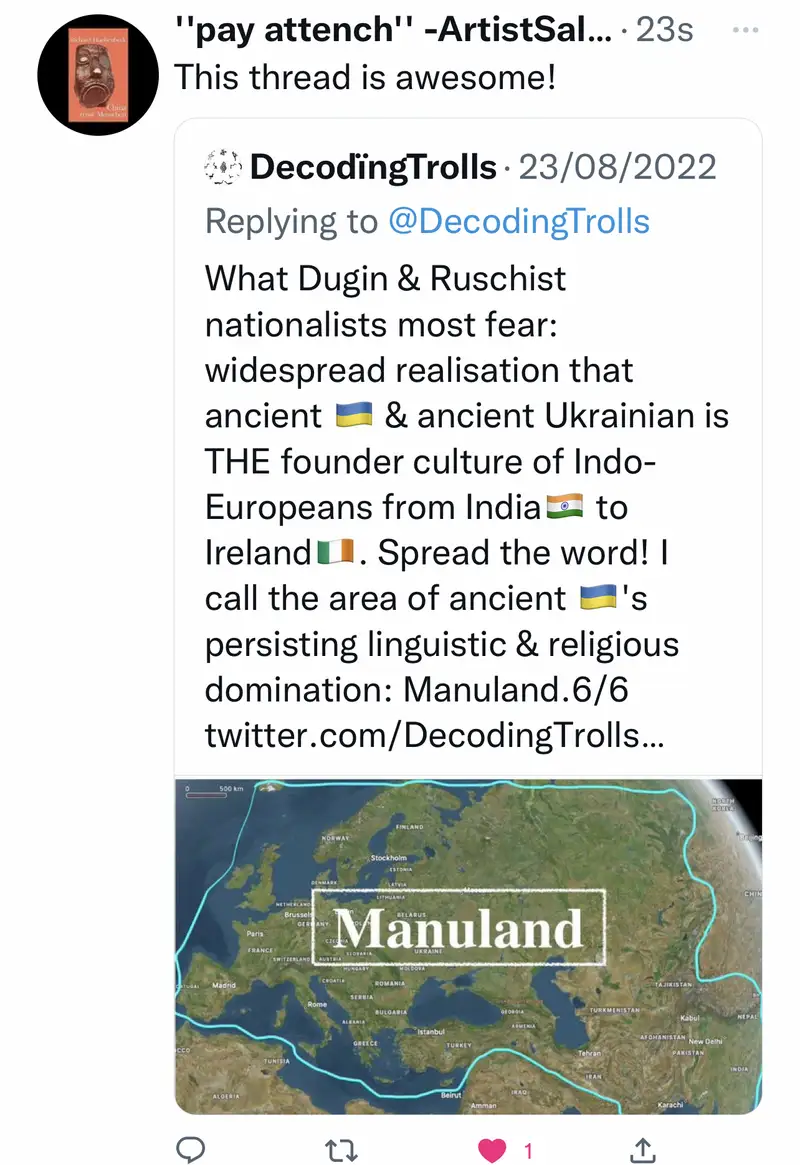Viewport: 800px width, 1165px height.
Task: Click the 23/08/2022 date of quoted tweet
Action: pyautogui.click(x=617, y=166)
